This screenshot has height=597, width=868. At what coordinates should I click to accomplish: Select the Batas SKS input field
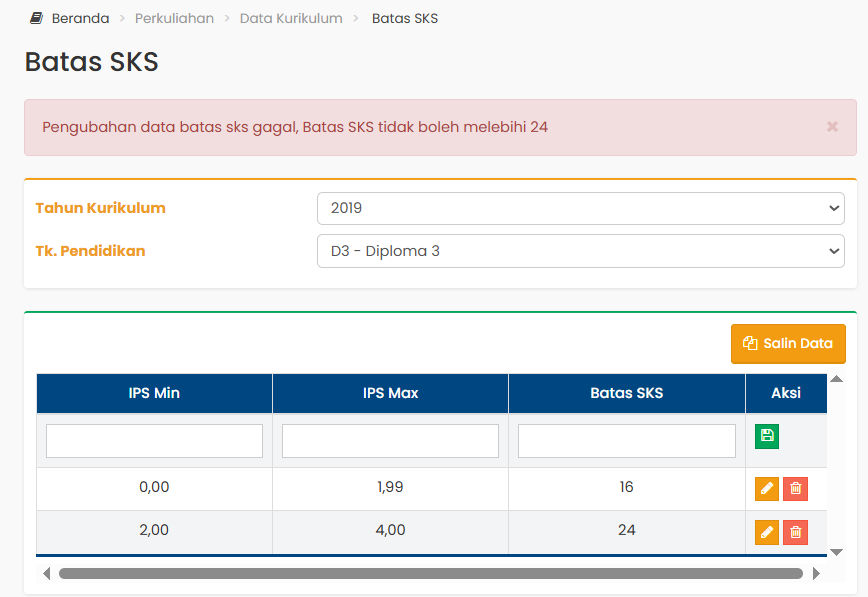[626, 441]
